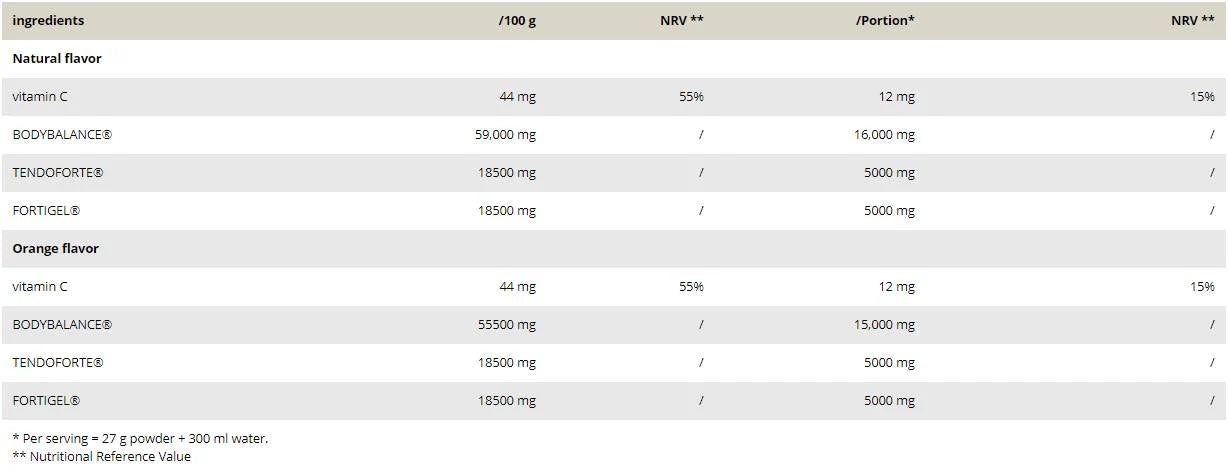Click the 55% NRV value under Natural flavor
Viewport: 1228px width, 470px height.
pos(691,97)
